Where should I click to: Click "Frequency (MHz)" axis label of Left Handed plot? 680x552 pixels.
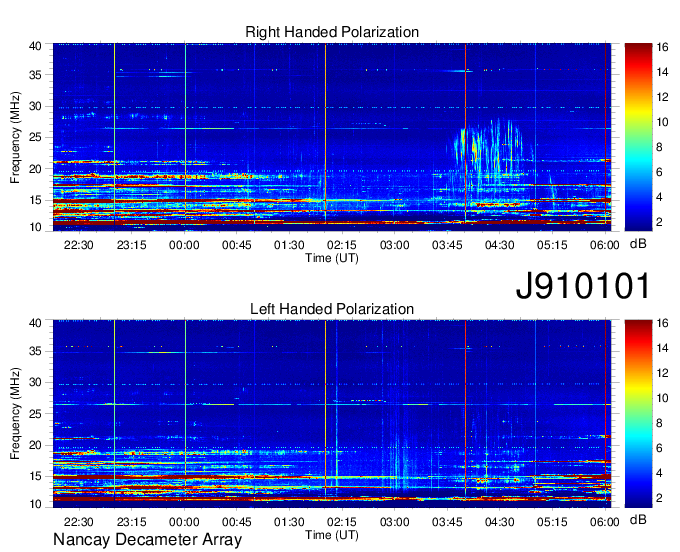click(15, 414)
